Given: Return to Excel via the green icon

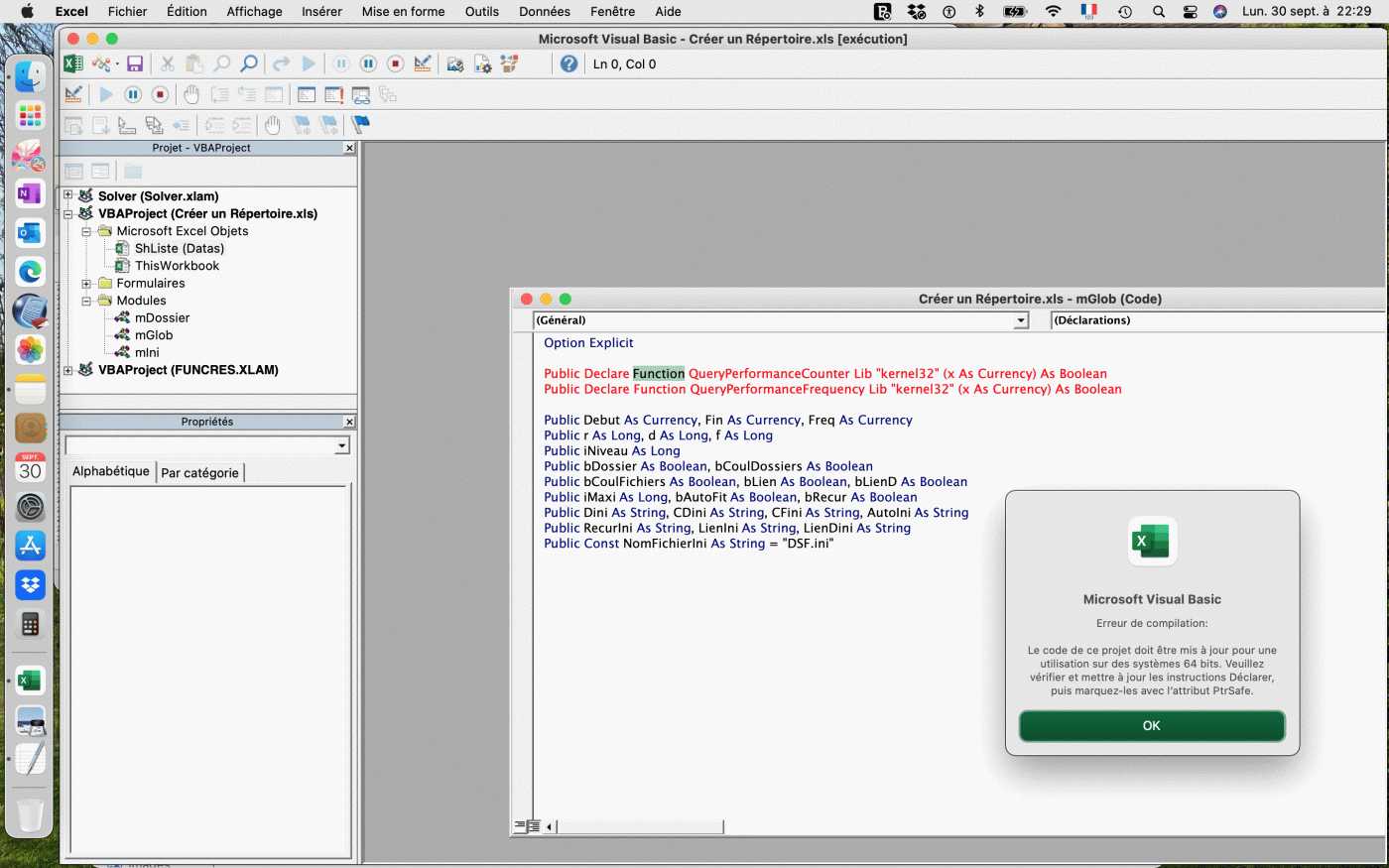Looking at the screenshot, I should [x=73, y=63].
